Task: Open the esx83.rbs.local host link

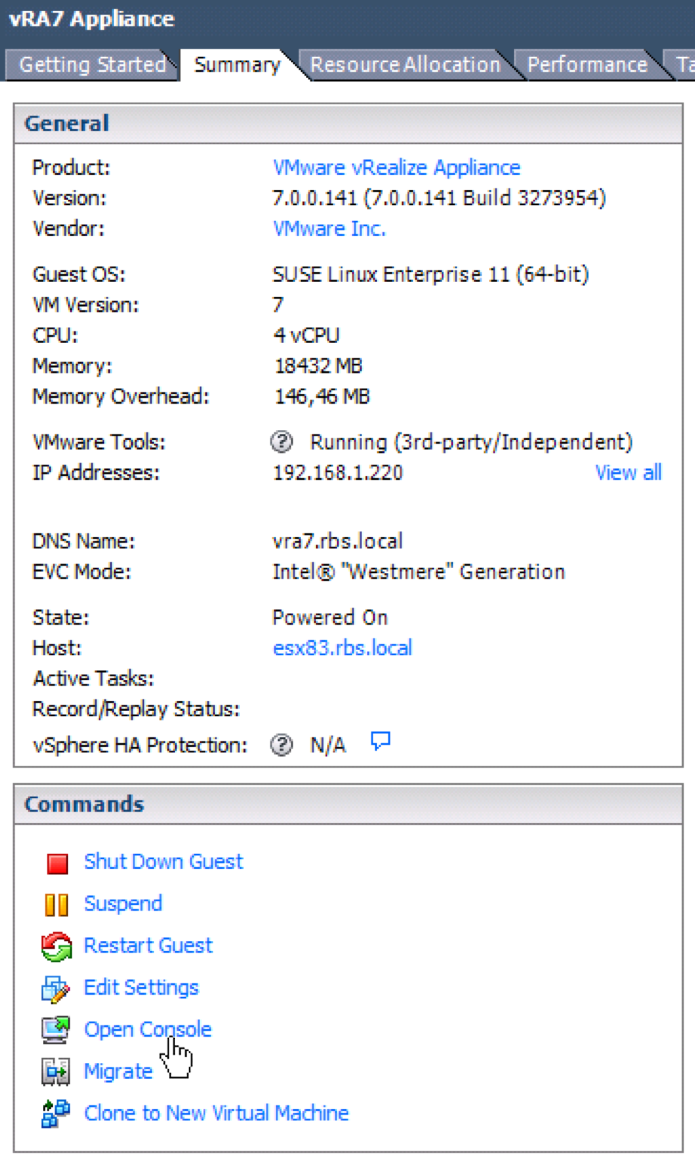Action: click(342, 648)
